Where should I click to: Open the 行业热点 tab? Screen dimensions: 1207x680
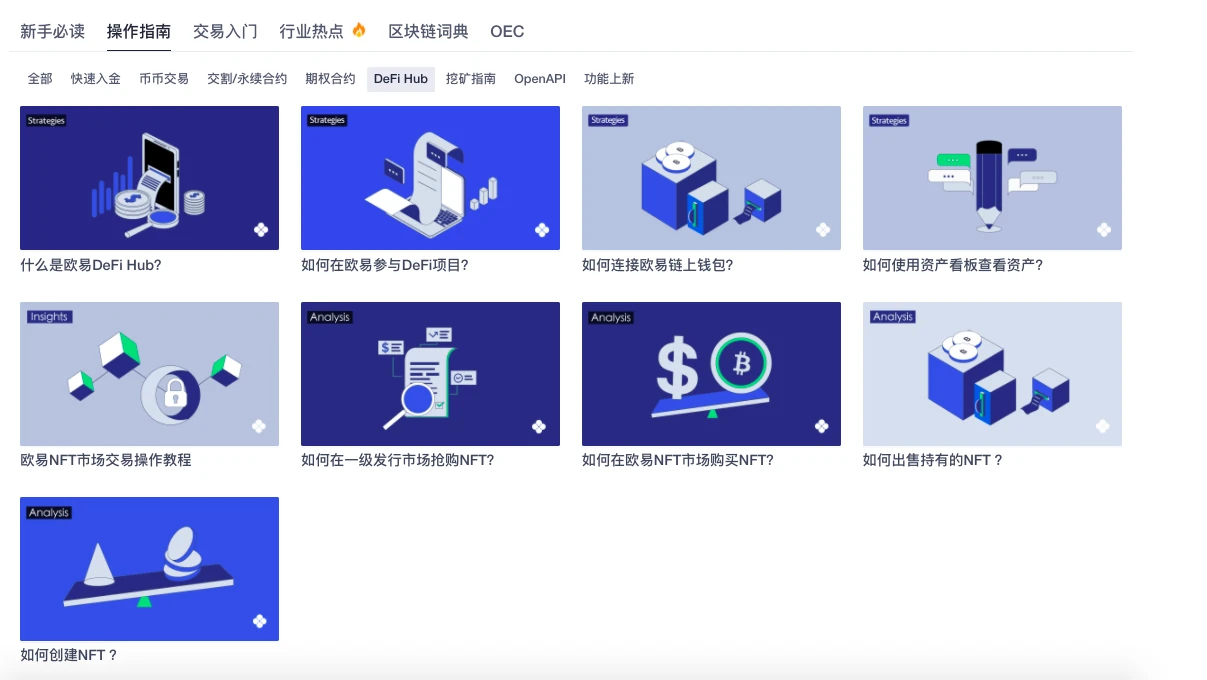click(x=312, y=31)
